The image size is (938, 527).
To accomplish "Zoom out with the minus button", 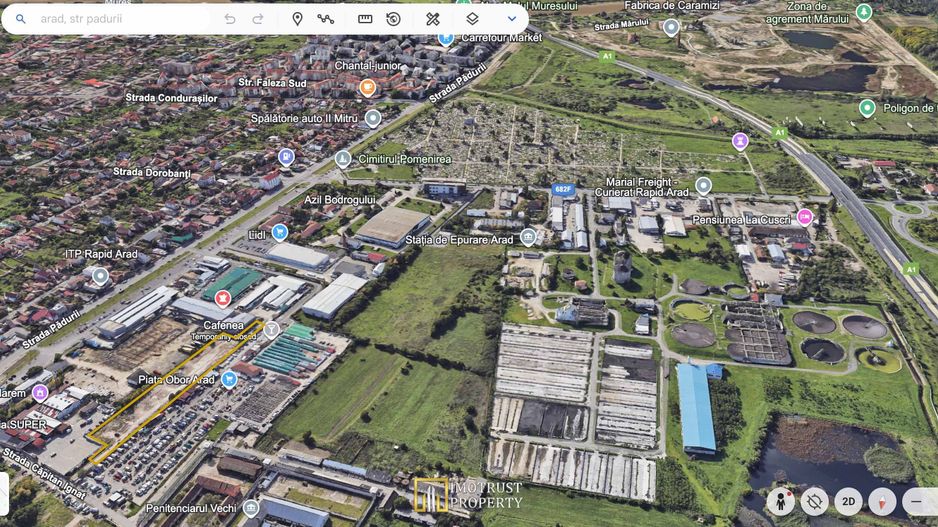I will (x=916, y=501).
